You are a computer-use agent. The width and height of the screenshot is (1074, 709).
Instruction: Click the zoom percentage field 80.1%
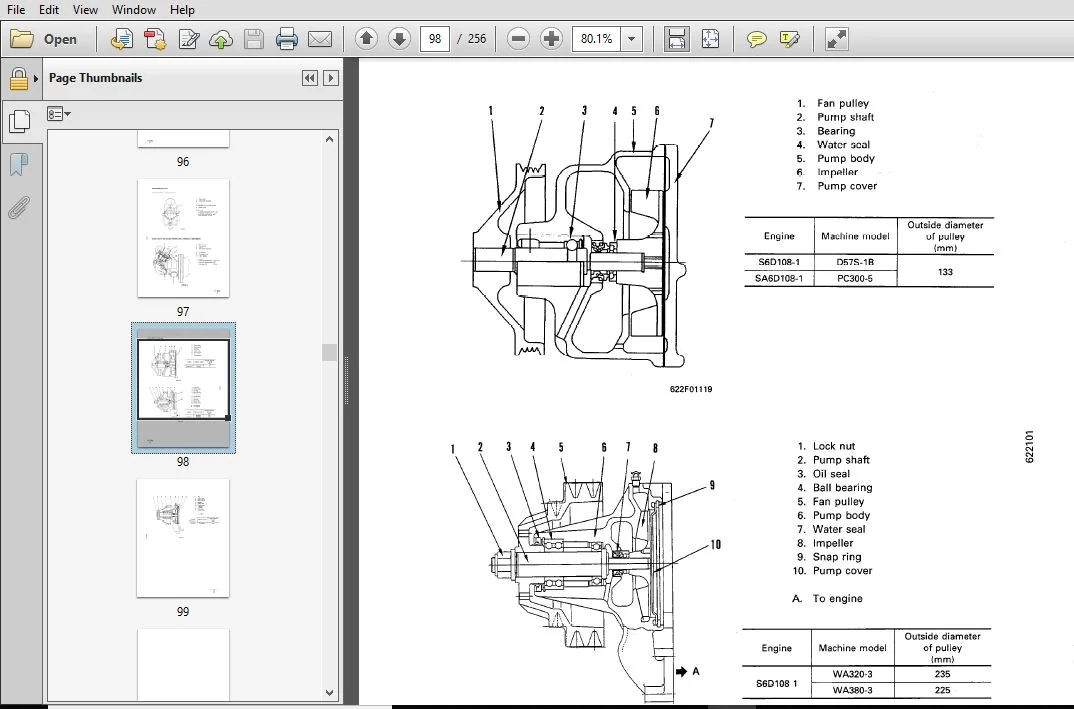pos(597,38)
